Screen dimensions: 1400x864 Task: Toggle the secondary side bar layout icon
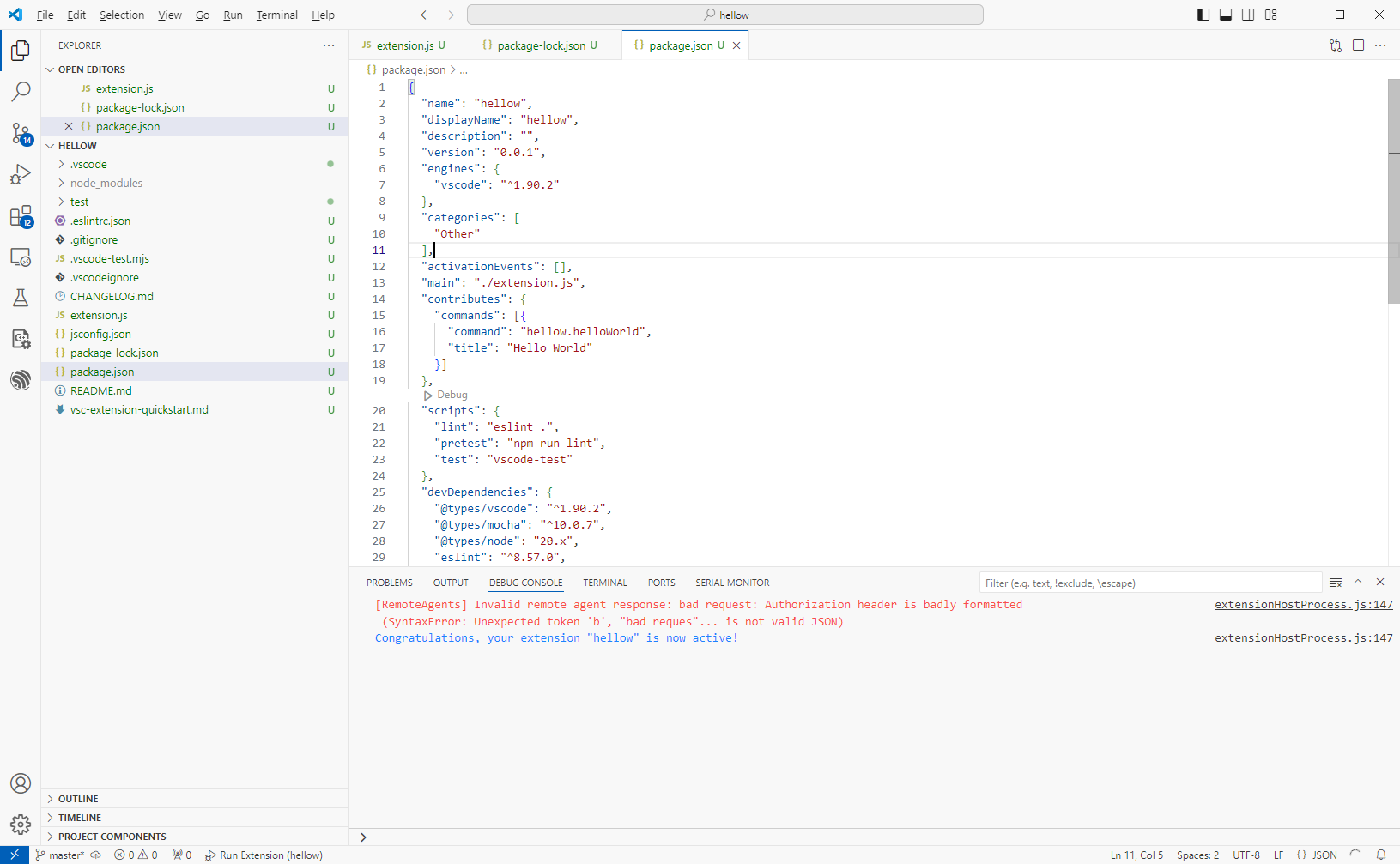coord(1248,15)
